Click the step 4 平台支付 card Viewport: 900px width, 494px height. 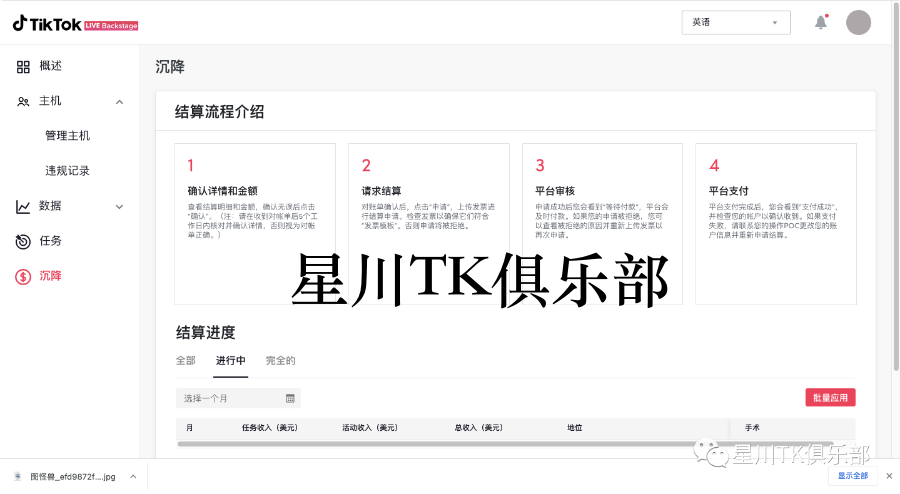(776, 224)
